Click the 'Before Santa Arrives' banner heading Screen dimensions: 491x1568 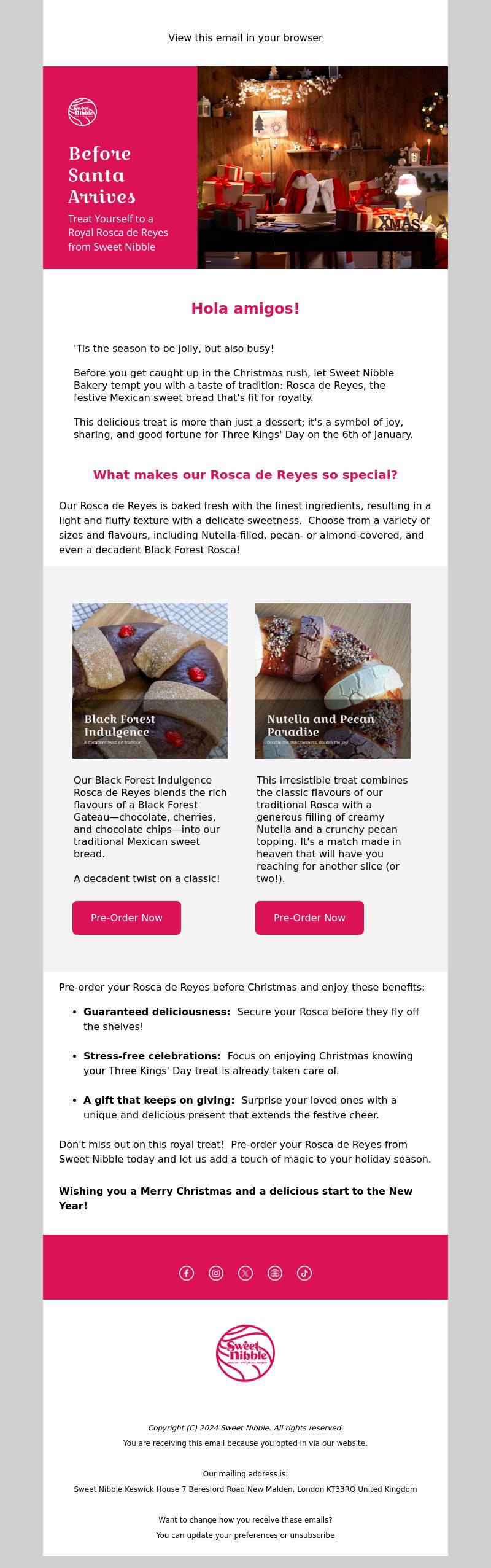pyautogui.click(x=102, y=175)
